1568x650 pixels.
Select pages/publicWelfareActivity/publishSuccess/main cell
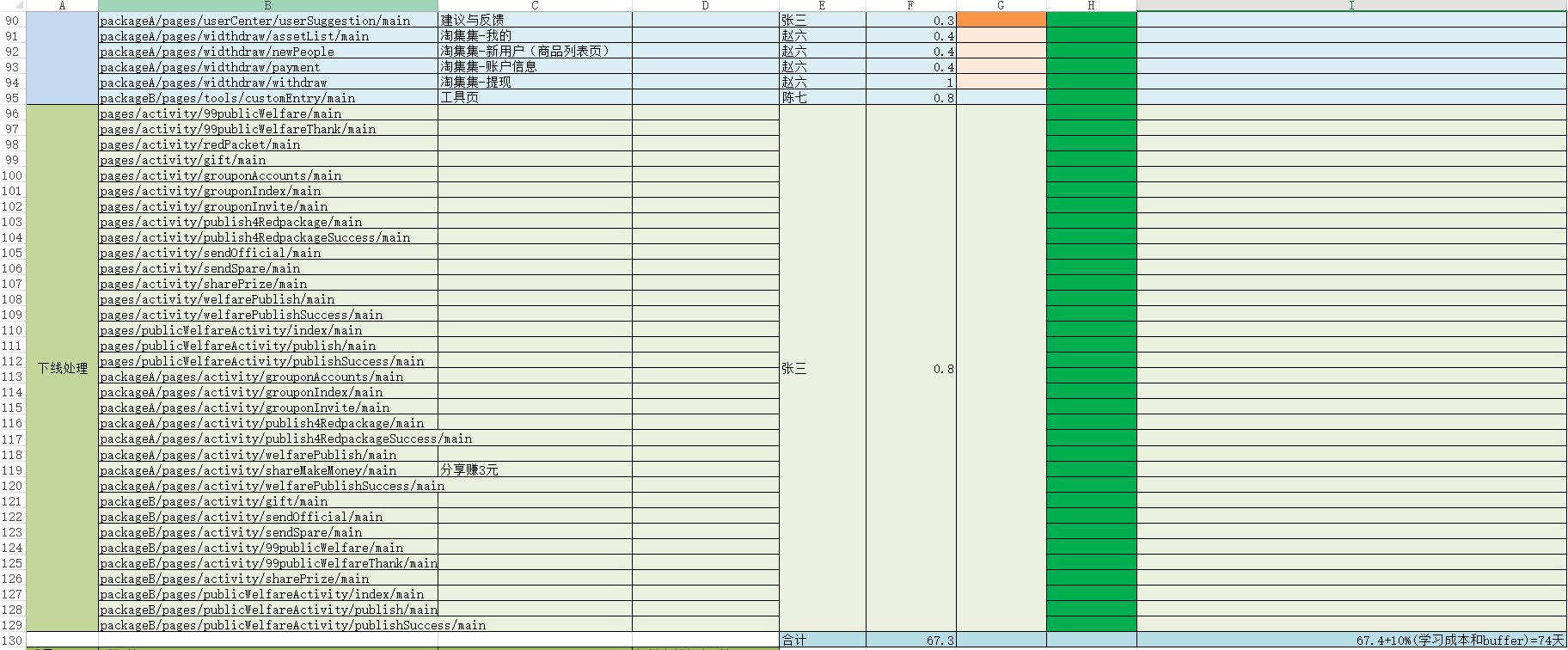pos(268,360)
